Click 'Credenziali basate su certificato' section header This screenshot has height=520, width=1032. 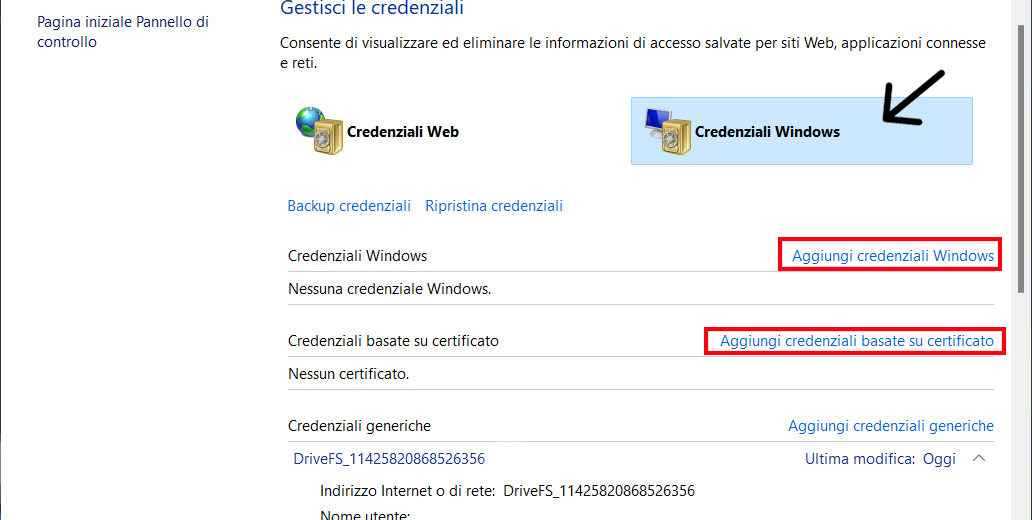click(394, 341)
